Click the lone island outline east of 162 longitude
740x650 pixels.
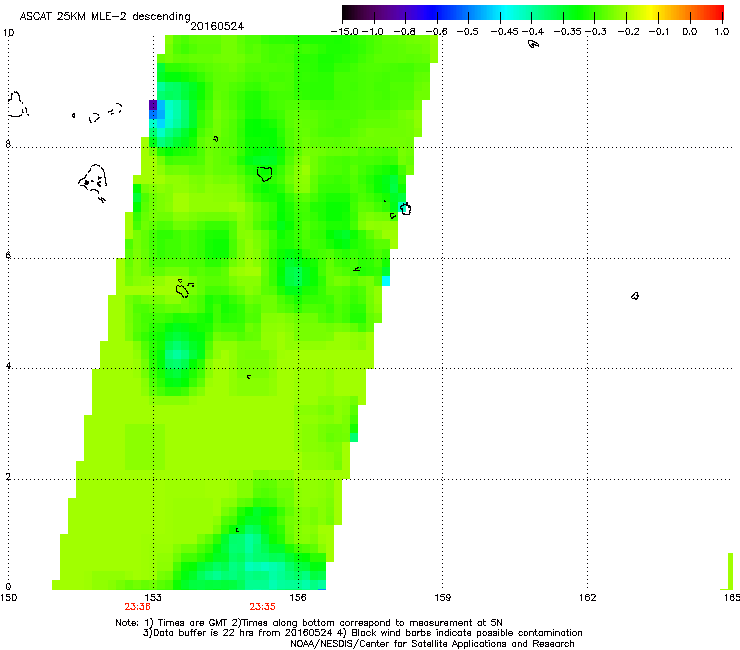(635, 296)
